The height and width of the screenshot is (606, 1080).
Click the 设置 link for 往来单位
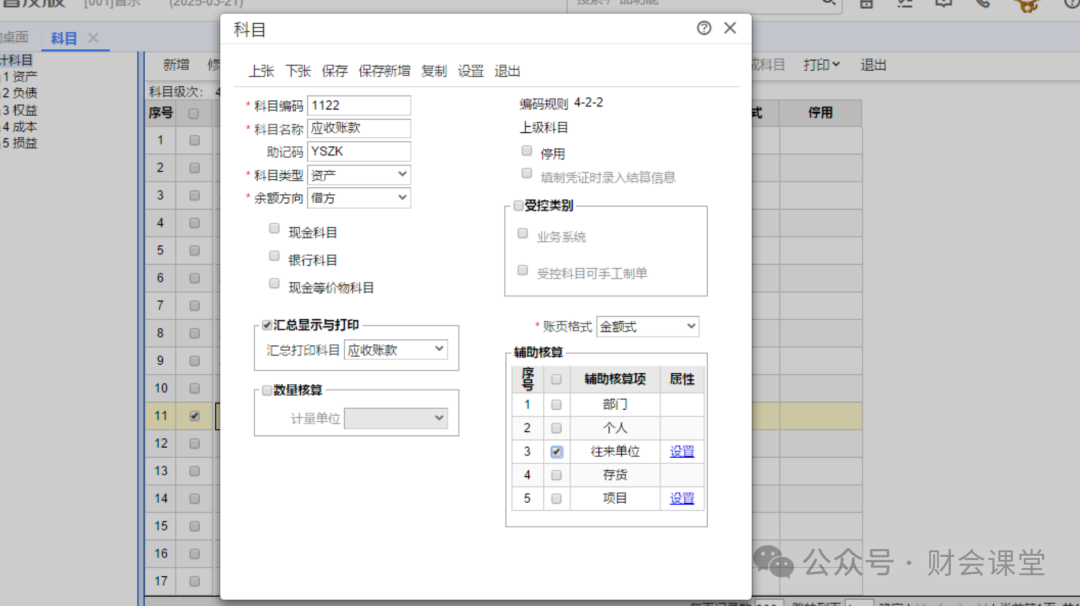[682, 451]
